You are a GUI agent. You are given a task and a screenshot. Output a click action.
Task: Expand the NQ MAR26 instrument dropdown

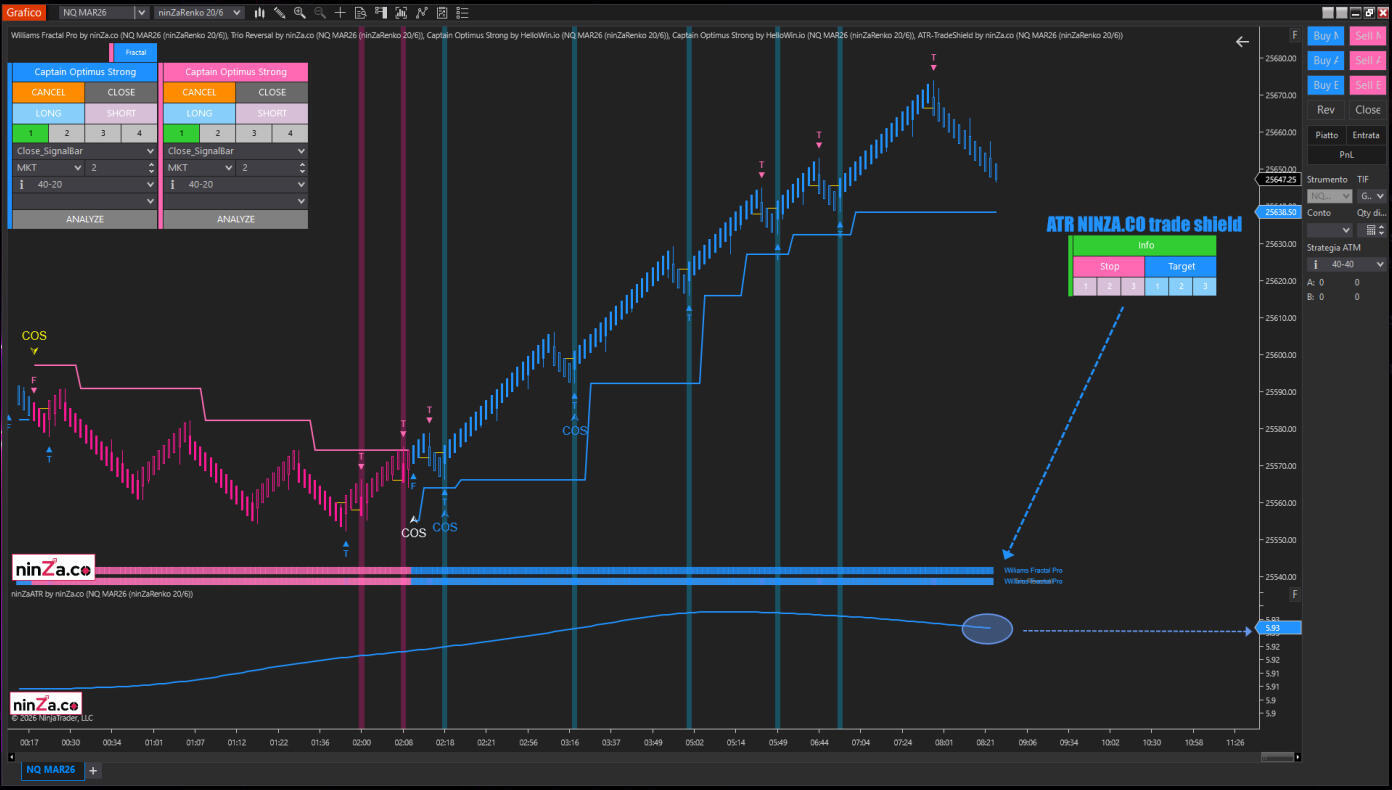pos(141,12)
